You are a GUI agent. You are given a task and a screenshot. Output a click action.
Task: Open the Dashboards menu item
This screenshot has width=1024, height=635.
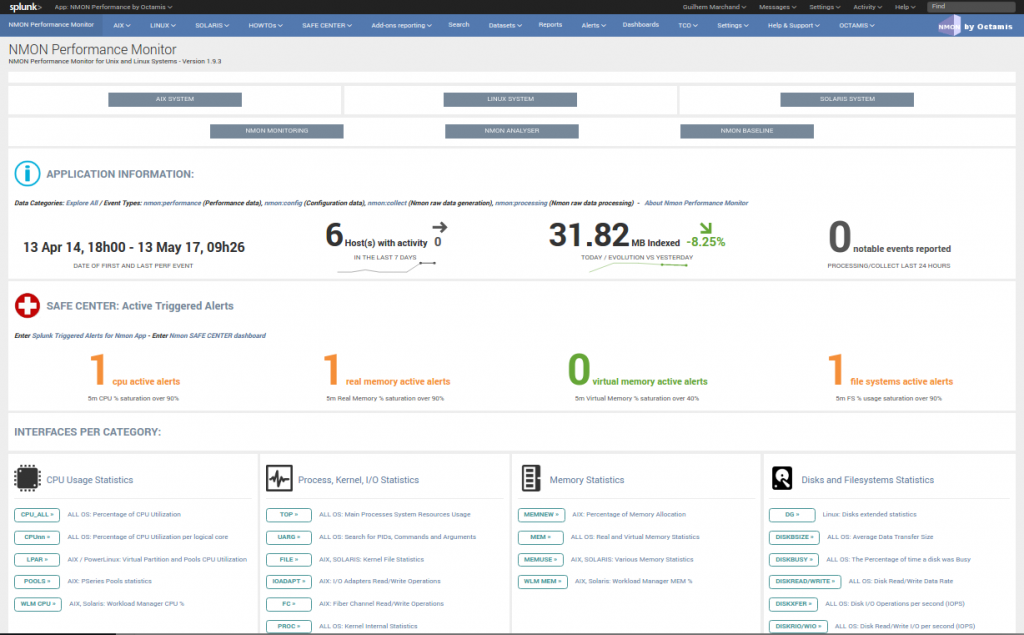tap(641, 25)
